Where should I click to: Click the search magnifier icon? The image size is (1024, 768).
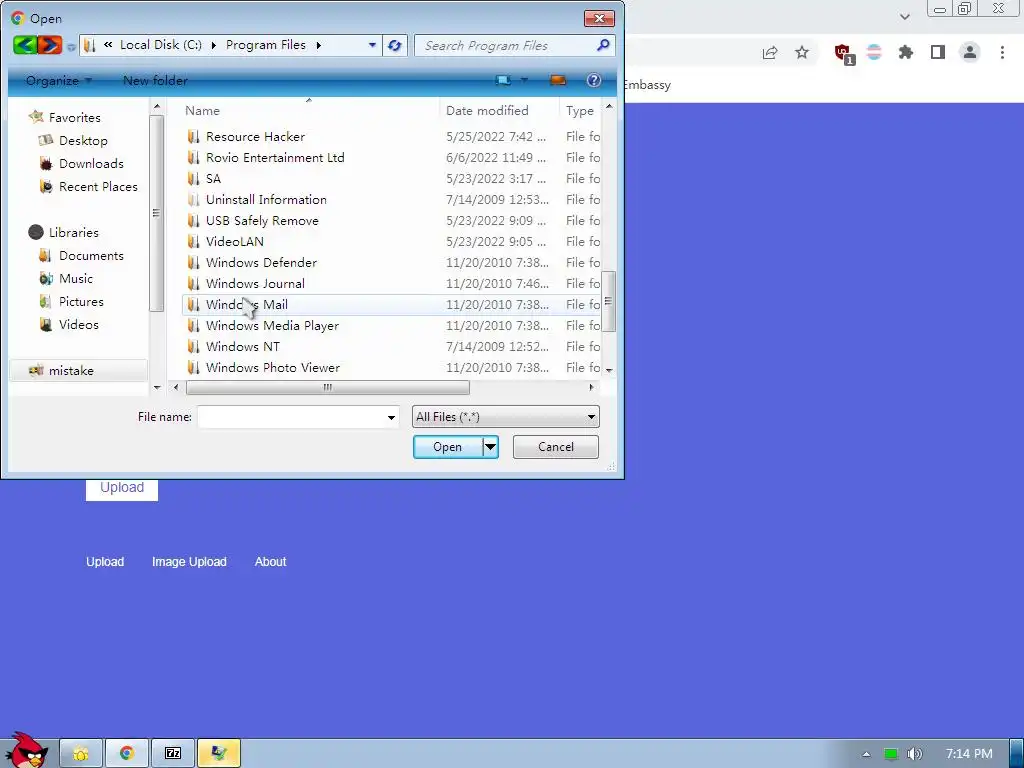(603, 45)
